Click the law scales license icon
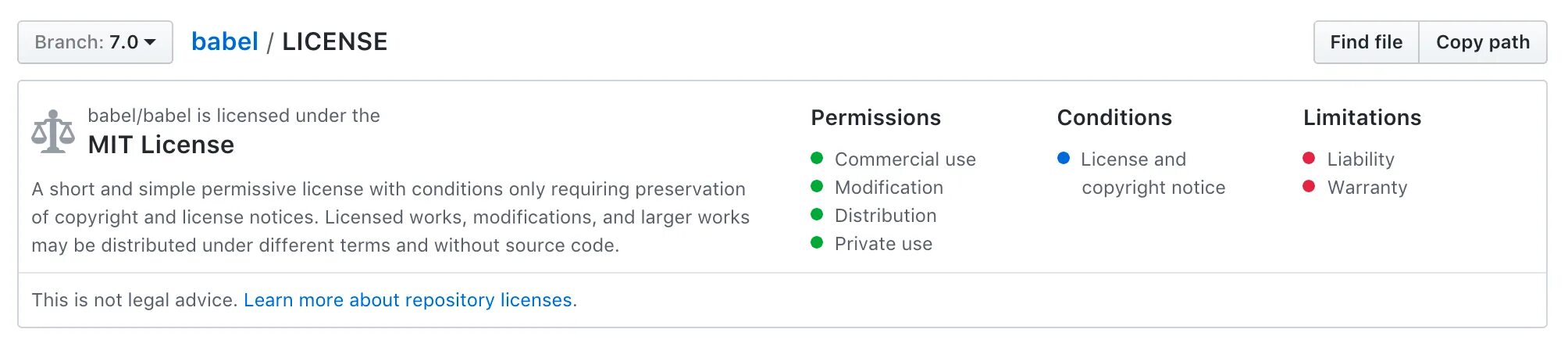1568x347 pixels. click(53, 131)
